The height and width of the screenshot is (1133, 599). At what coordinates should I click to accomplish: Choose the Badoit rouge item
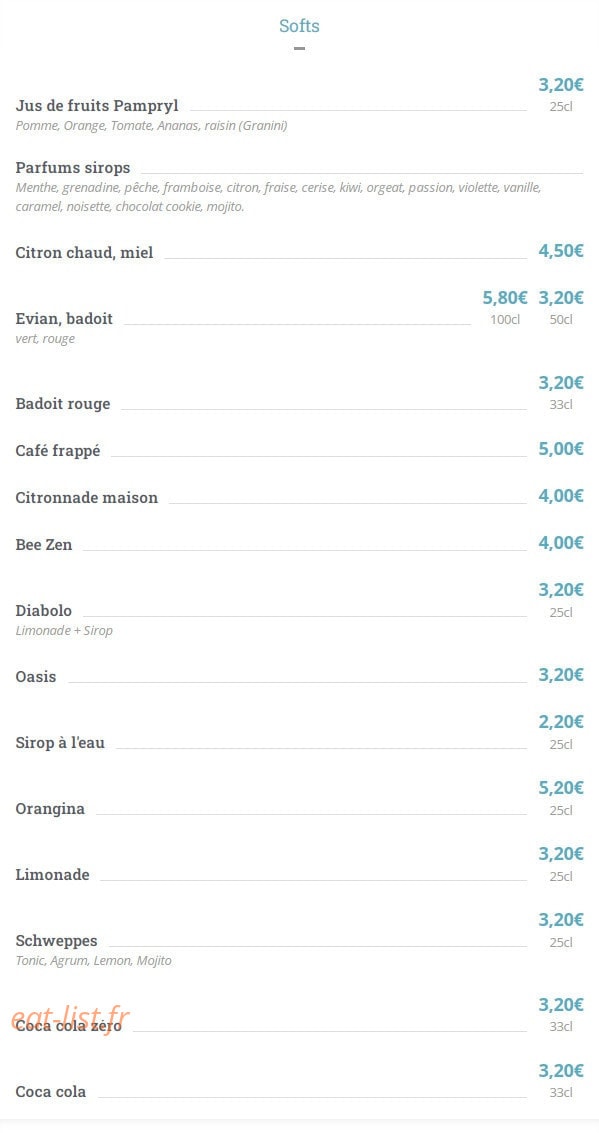63,404
